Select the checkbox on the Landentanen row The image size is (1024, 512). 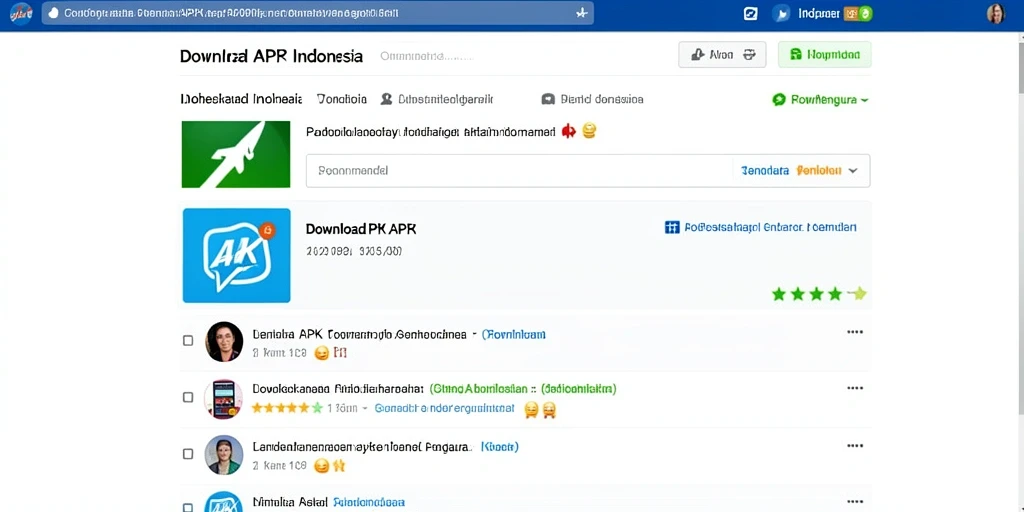pyautogui.click(x=188, y=454)
